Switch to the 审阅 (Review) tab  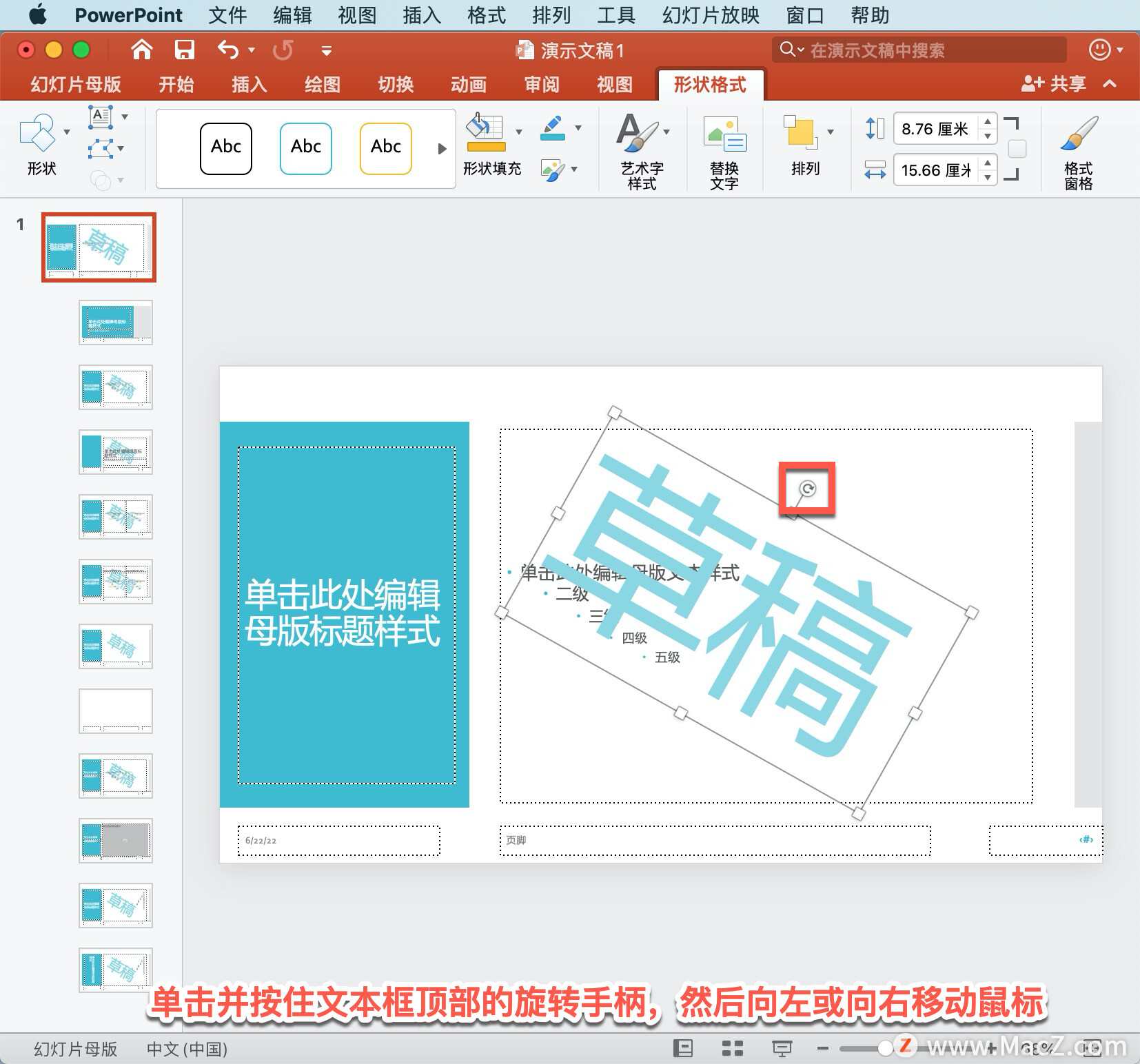pyautogui.click(x=542, y=85)
